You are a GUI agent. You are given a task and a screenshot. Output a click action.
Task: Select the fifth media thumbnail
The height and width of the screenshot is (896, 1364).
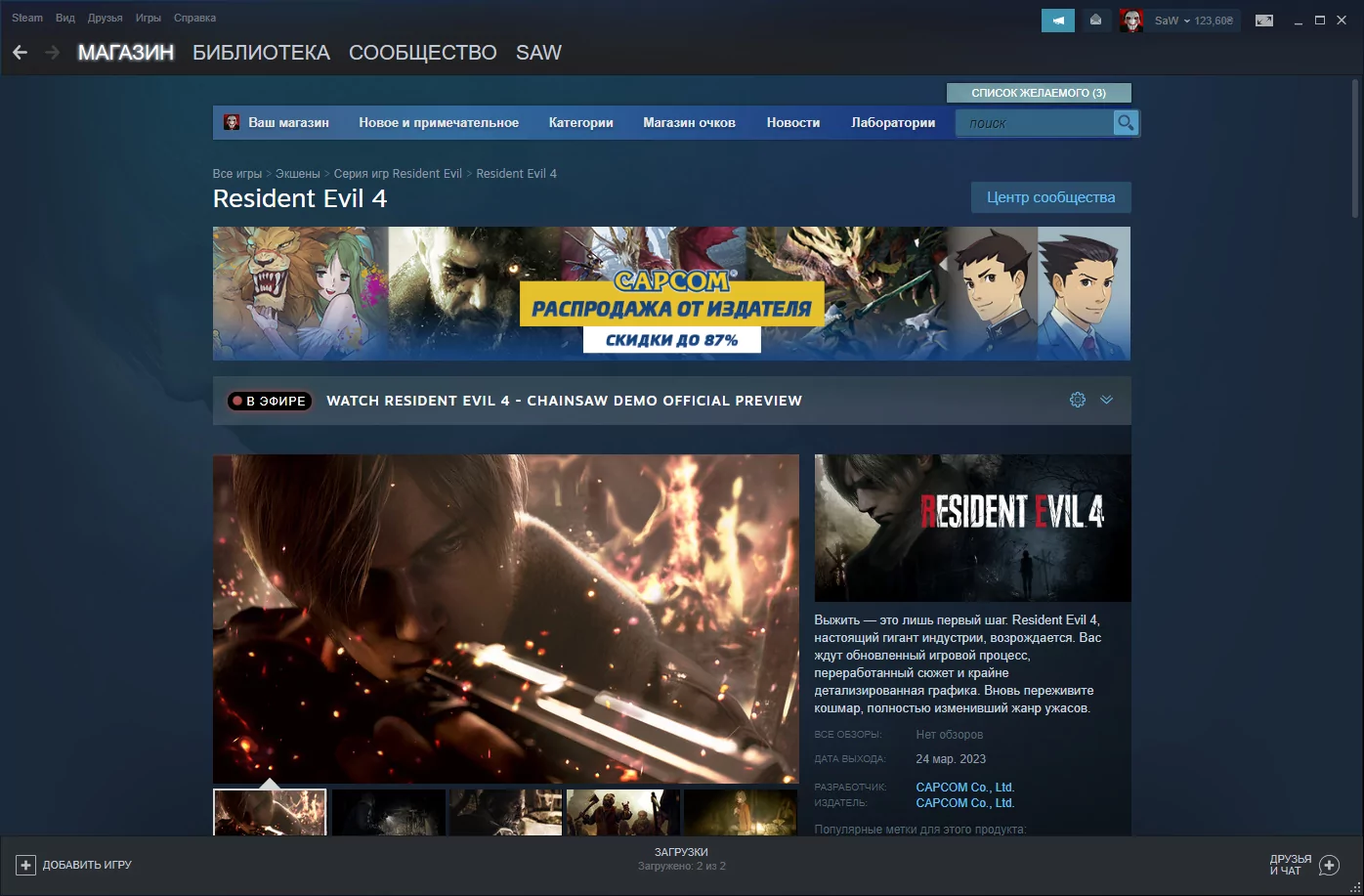[x=740, y=813]
